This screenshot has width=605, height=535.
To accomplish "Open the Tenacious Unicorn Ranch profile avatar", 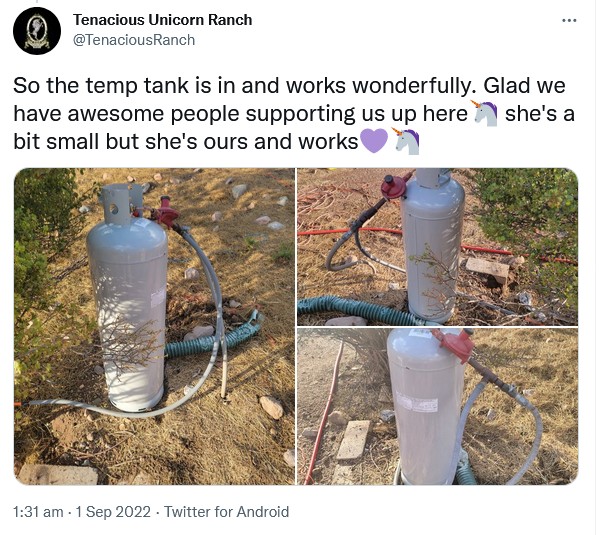I will coord(37,31).
